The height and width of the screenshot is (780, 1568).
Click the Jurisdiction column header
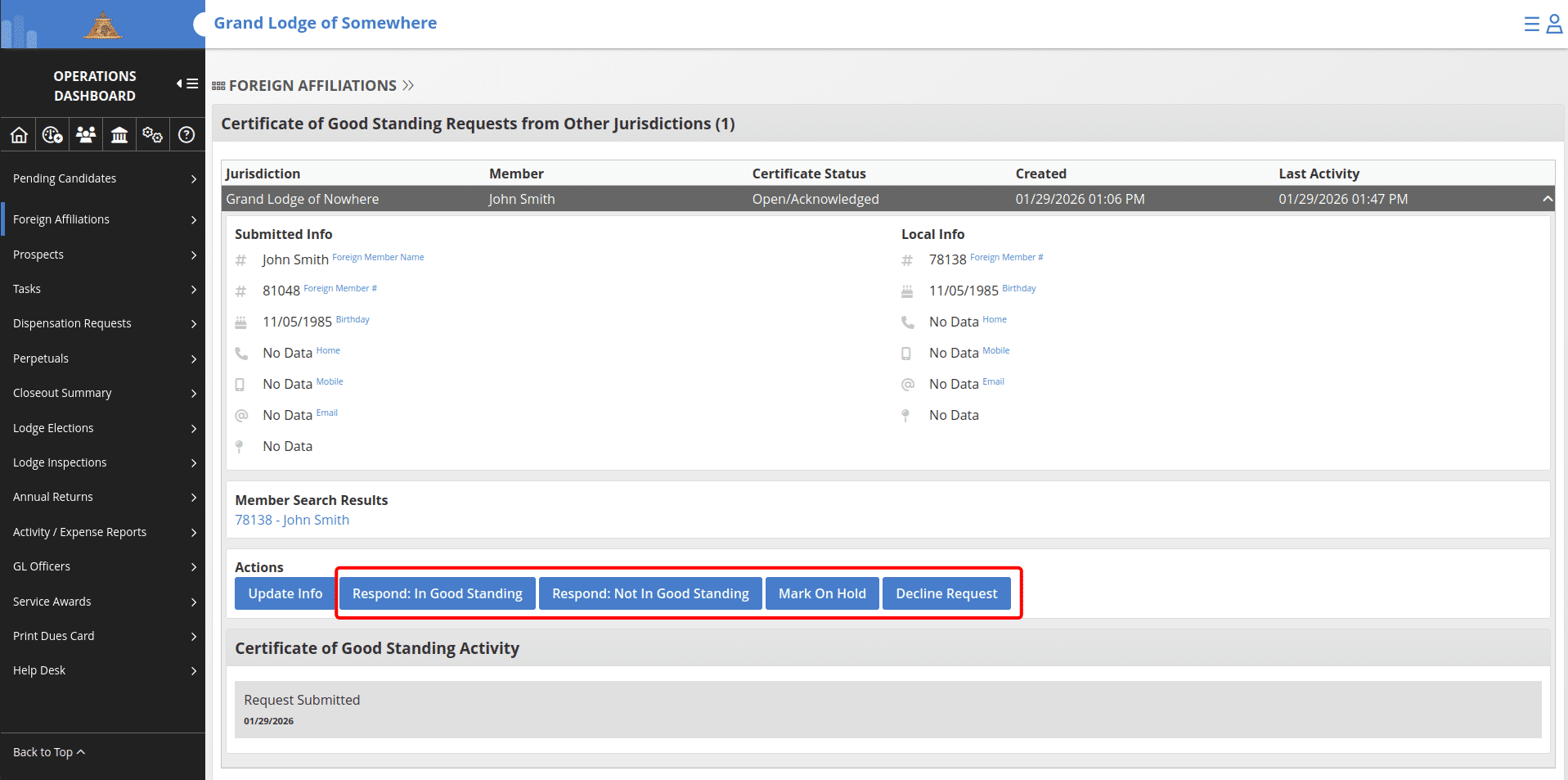263,174
